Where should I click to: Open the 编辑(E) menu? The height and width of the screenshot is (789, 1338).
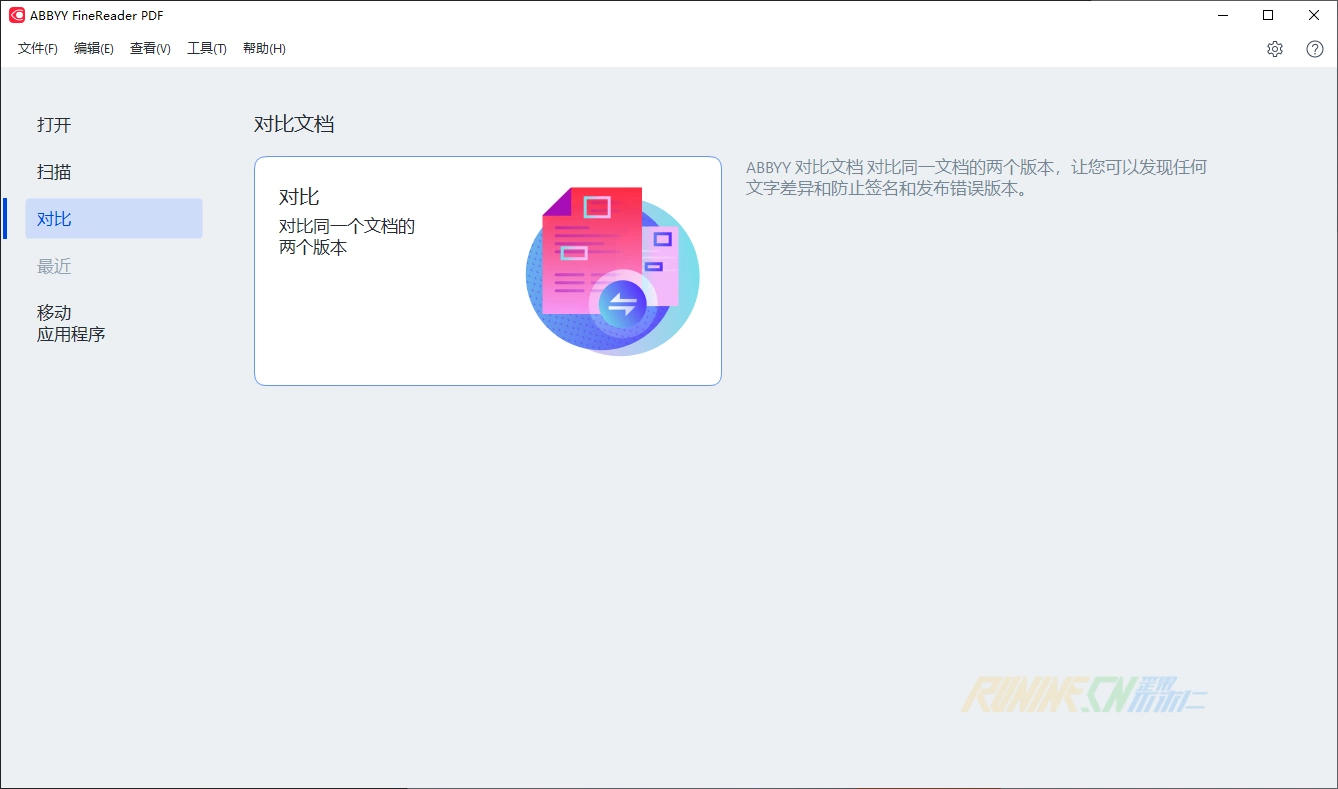(94, 49)
